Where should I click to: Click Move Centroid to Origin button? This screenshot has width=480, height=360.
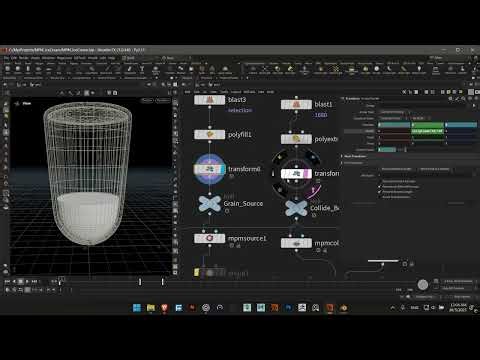(x=396, y=169)
